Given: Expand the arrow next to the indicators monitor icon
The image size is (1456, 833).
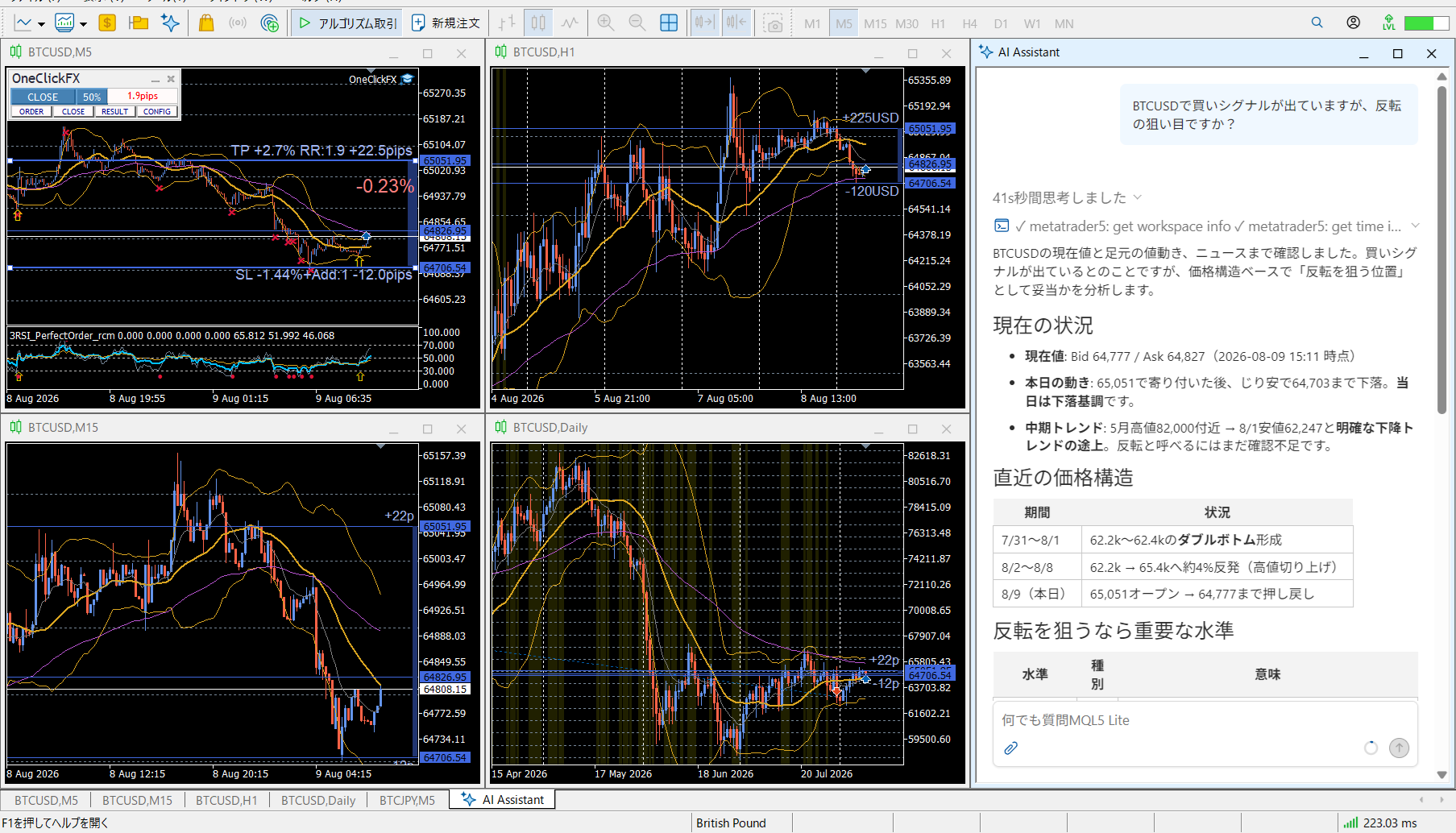Looking at the screenshot, I should [x=83, y=24].
